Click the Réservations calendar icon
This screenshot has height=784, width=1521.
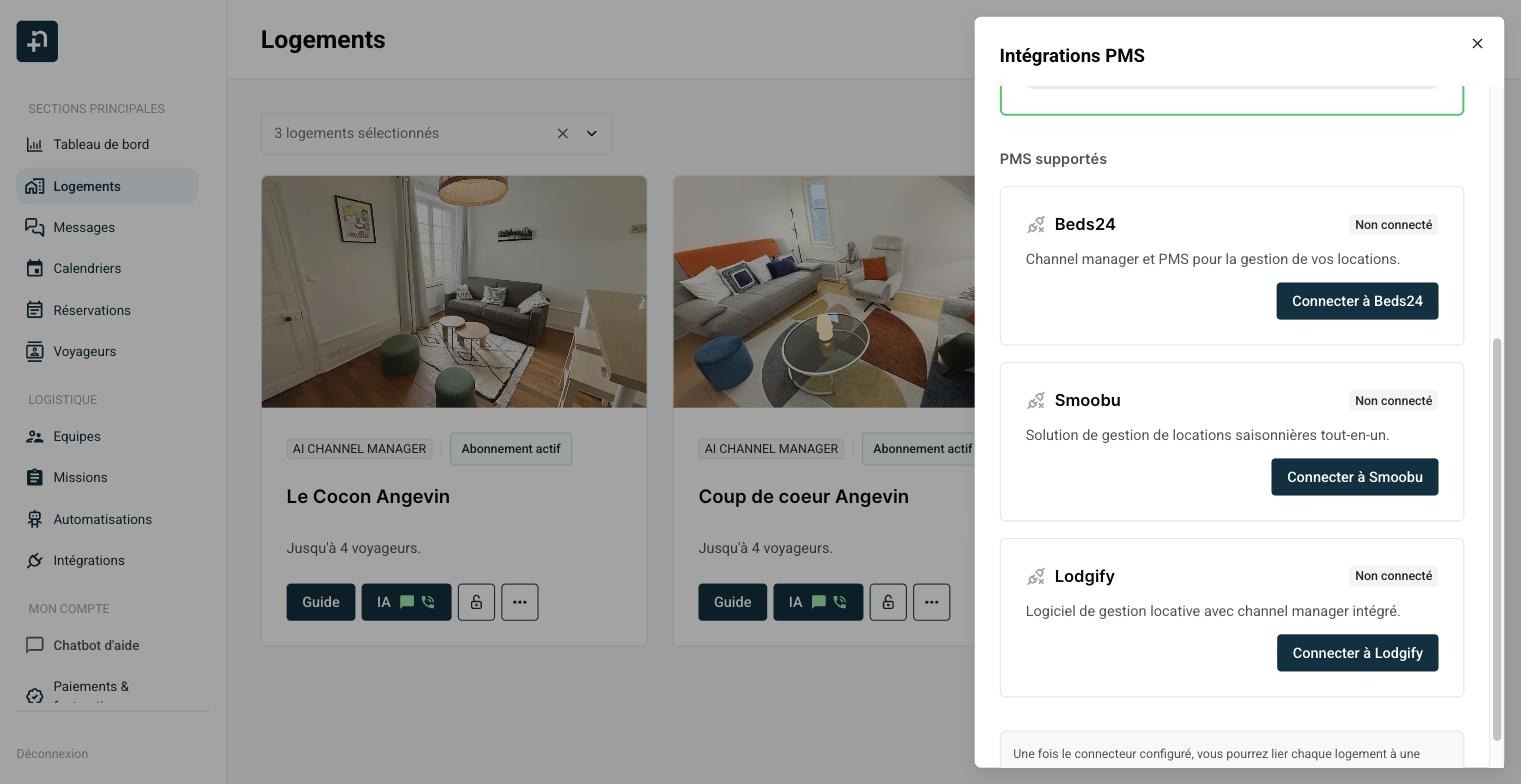(35, 311)
